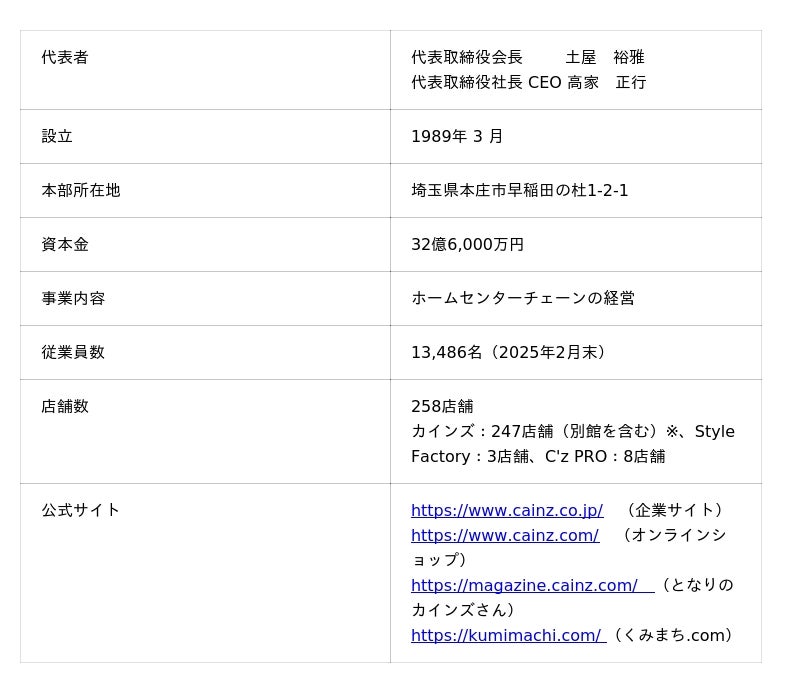800x693 pixels.
Task: Click the chairman name 土屋 裕雅
Action: pos(605,57)
